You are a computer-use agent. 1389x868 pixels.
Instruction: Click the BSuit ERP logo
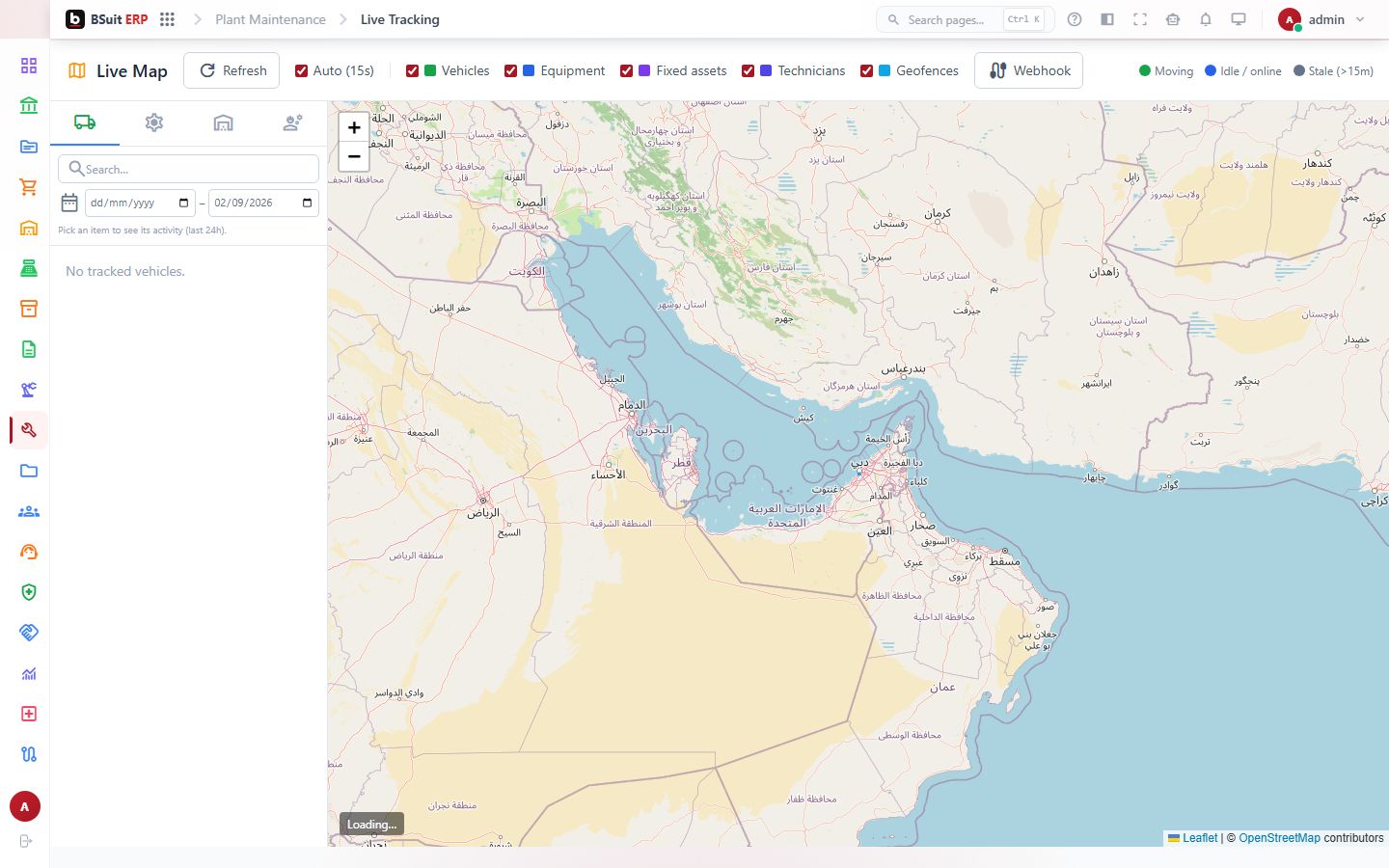(106, 19)
